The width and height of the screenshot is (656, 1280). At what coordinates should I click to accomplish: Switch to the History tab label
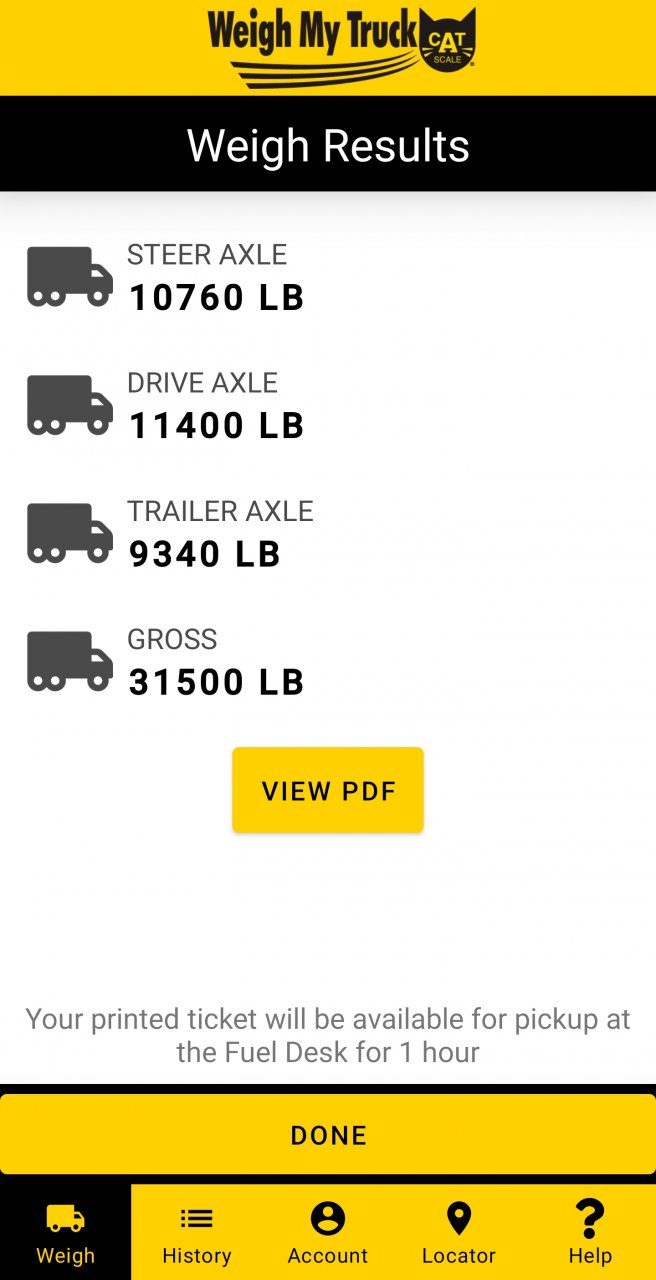click(196, 1256)
